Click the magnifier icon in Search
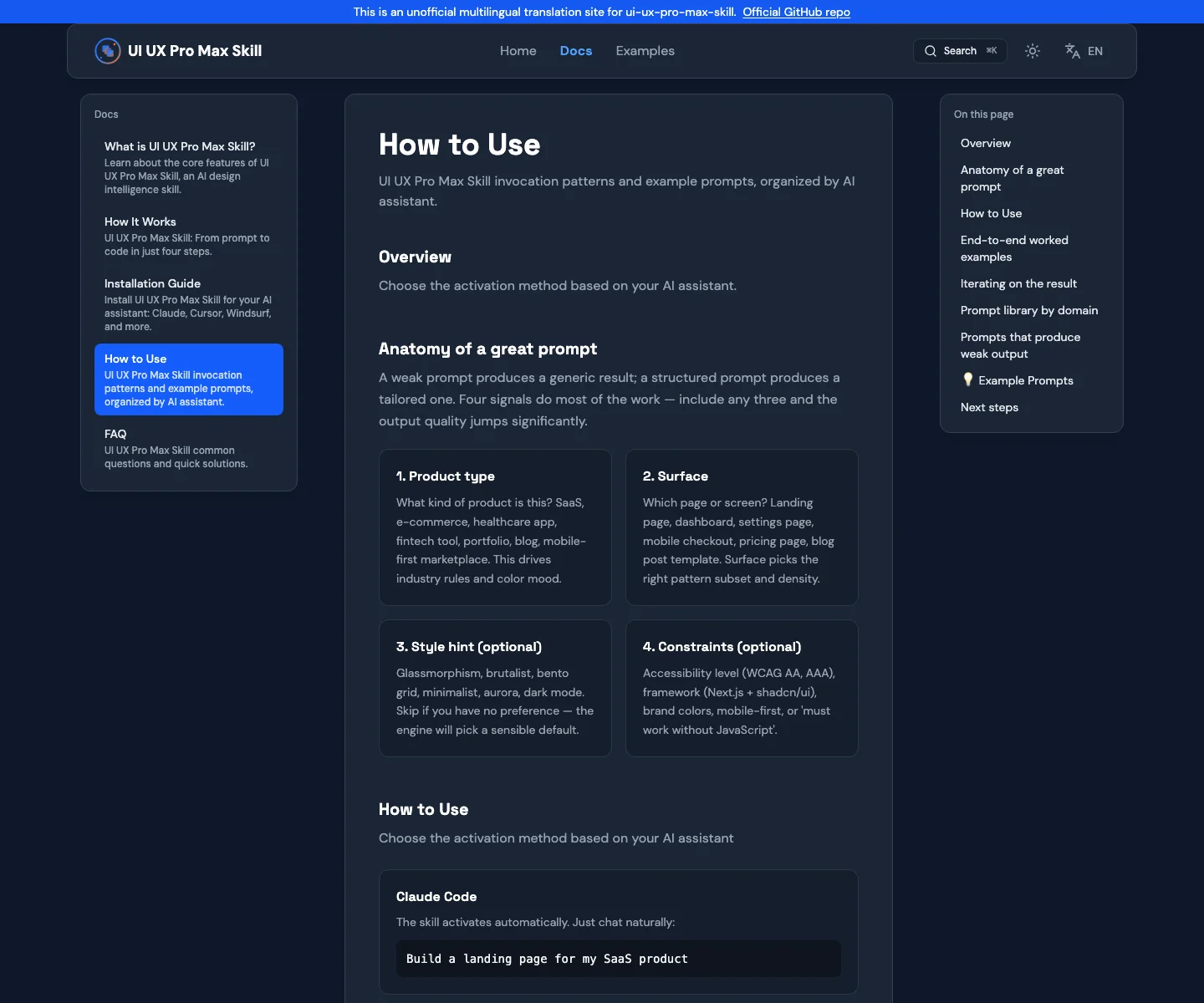1204x1003 pixels. 931,51
